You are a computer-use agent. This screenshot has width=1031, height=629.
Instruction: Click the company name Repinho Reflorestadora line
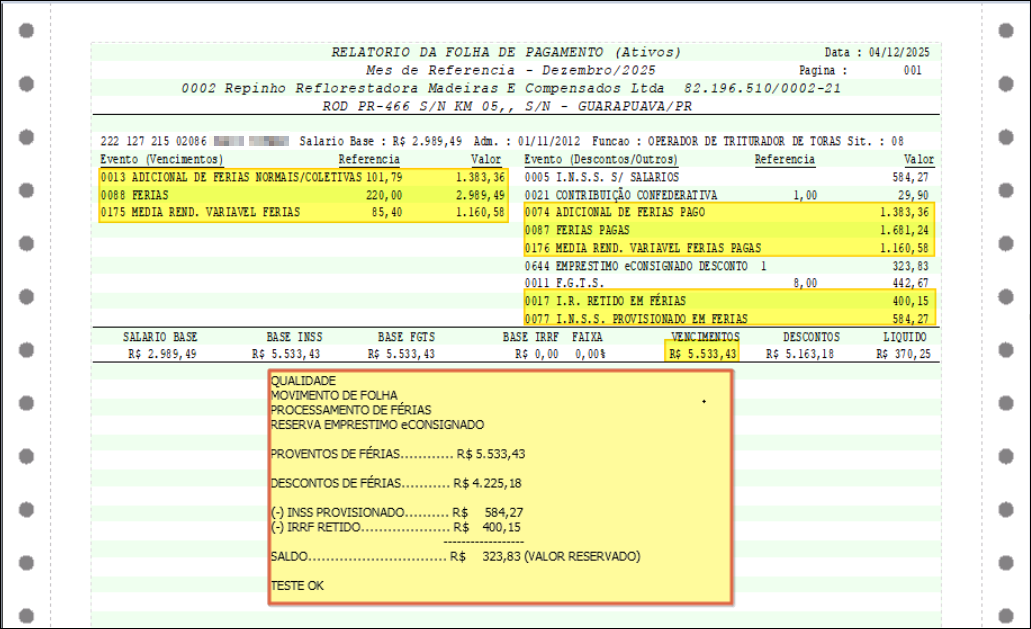coord(511,88)
